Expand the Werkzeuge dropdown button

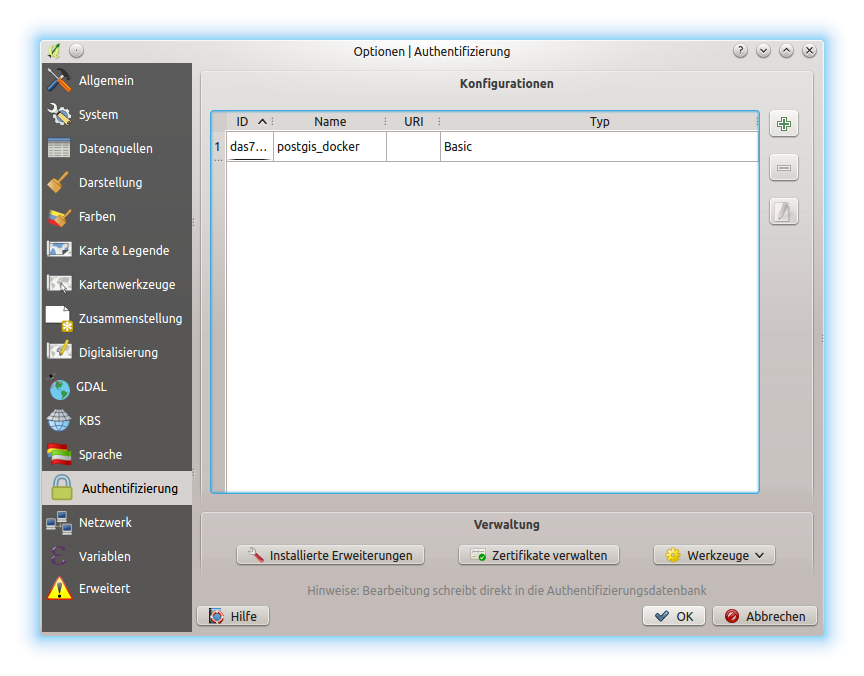714,555
